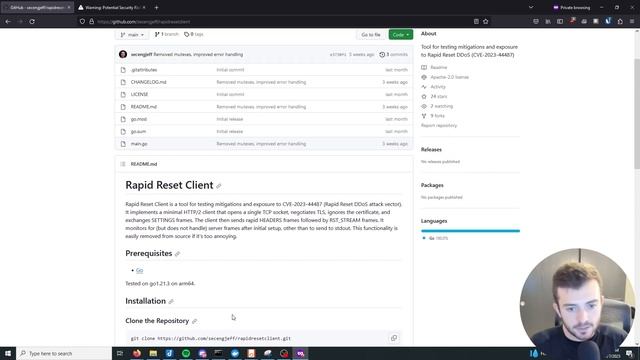The image size is (640, 360).
Task: Click the tracking protection shield icon
Action: pyautogui.click(x=82, y=22)
